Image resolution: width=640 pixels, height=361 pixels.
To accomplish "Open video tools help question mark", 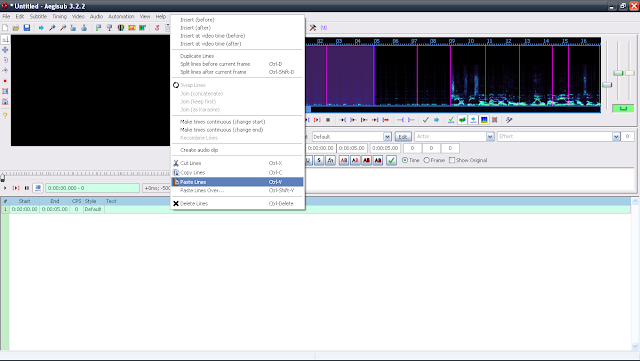I will (5, 116).
